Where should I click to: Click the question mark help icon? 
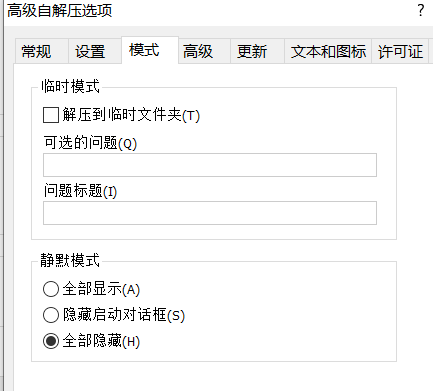tap(421, 11)
